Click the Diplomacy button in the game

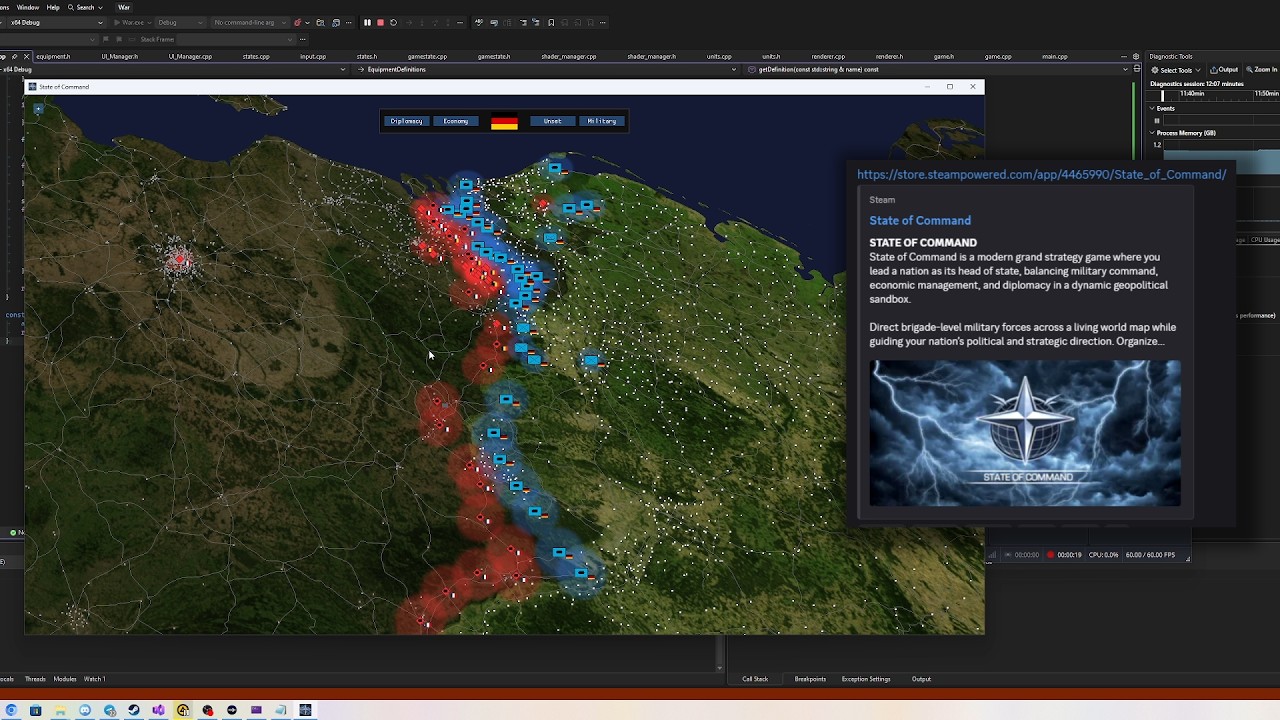406,121
